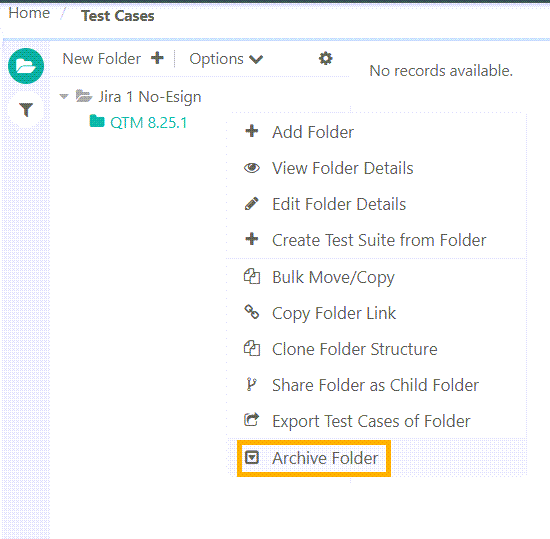Image resolution: width=550 pixels, height=539 pixels.
Task: Click the Test Cases breadcrumb
Action: tap(118, 16)
